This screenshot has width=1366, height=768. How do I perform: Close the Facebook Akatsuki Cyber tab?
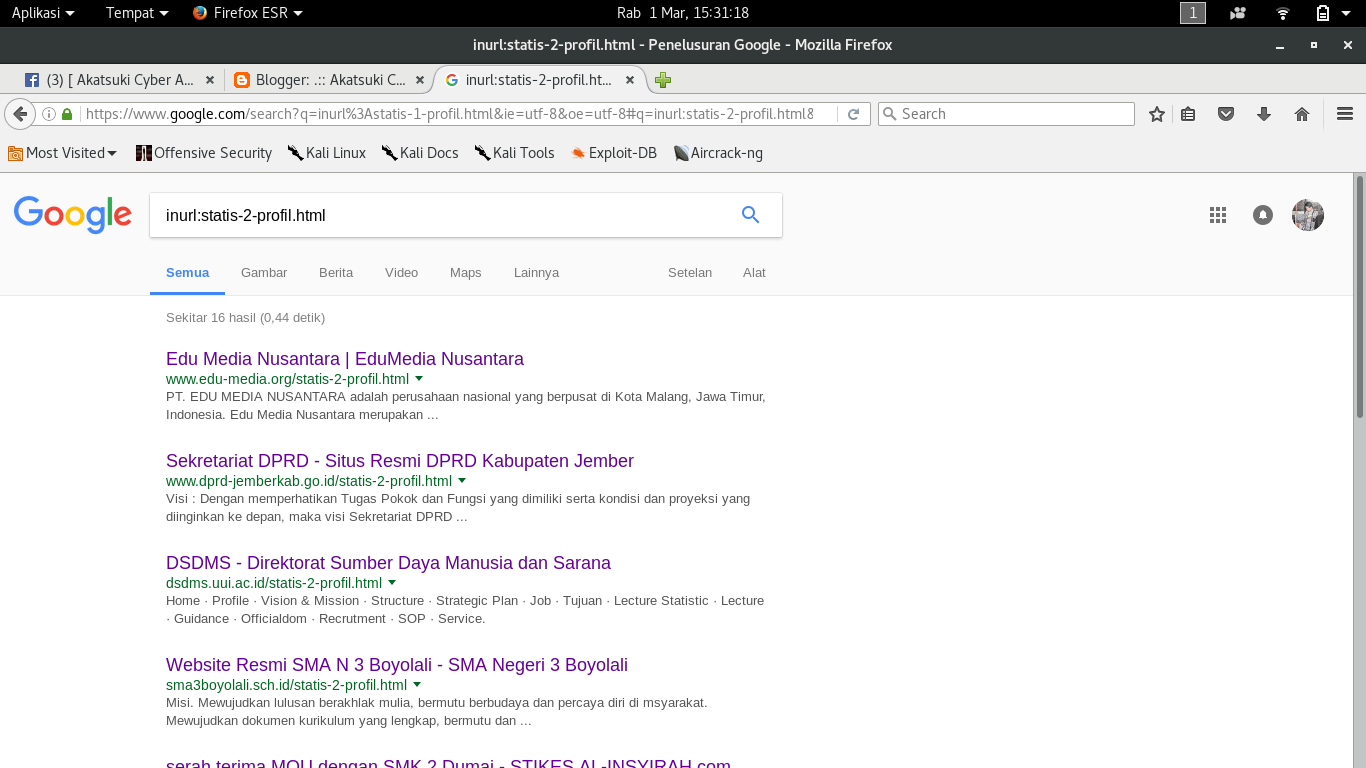pos(209,80)
